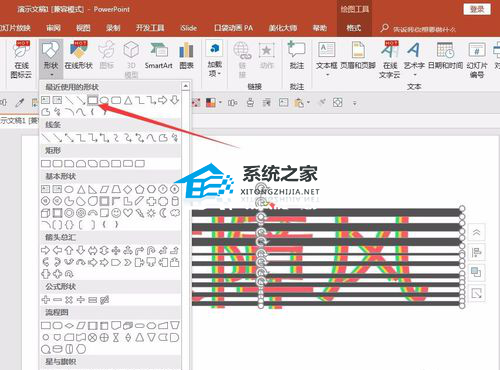Insert a SmartArt graphic

point(158,55)
